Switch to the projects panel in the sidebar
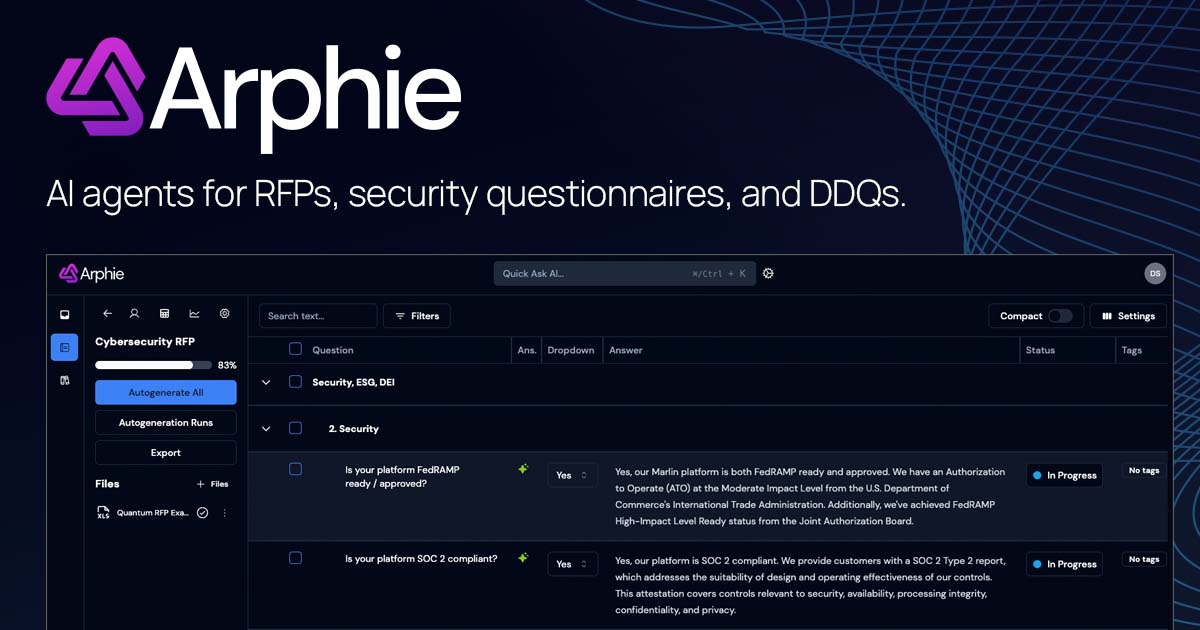This screenshot has height=630, width=1200. click(64, 347)
